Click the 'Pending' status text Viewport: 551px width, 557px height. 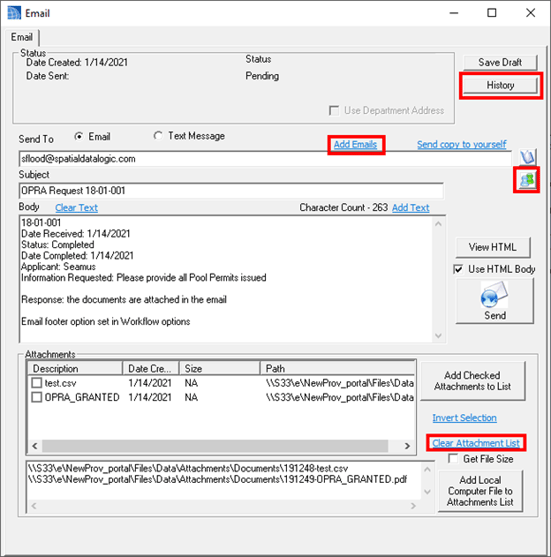click(262, 76)
